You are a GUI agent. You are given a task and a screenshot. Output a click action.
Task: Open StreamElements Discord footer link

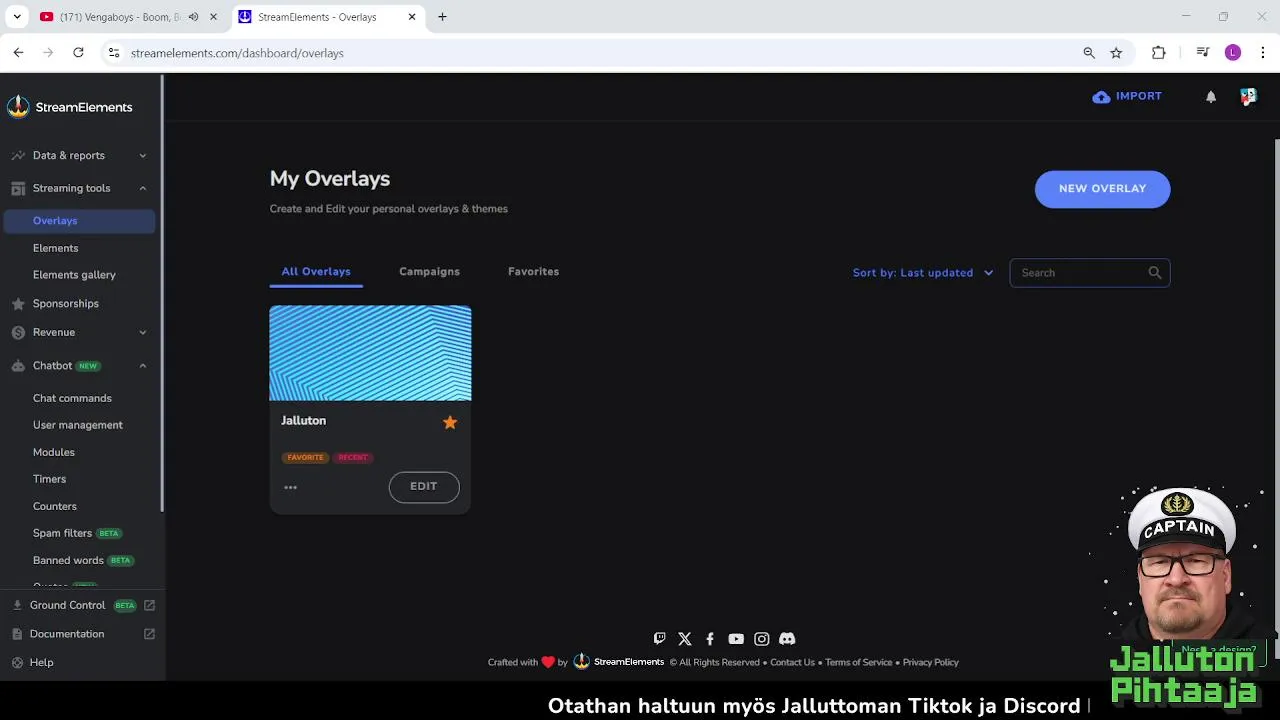(787, 639)
